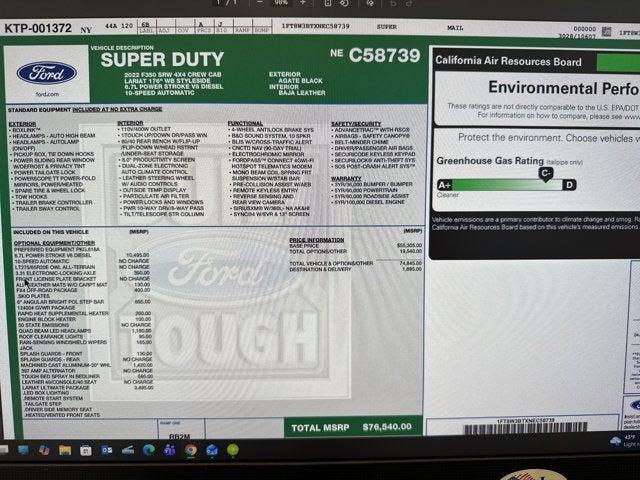Image resolution: width=640 pixels, height=480 pixels.
Task: Open the green round app on taskbar
Action: pos(233,450)
